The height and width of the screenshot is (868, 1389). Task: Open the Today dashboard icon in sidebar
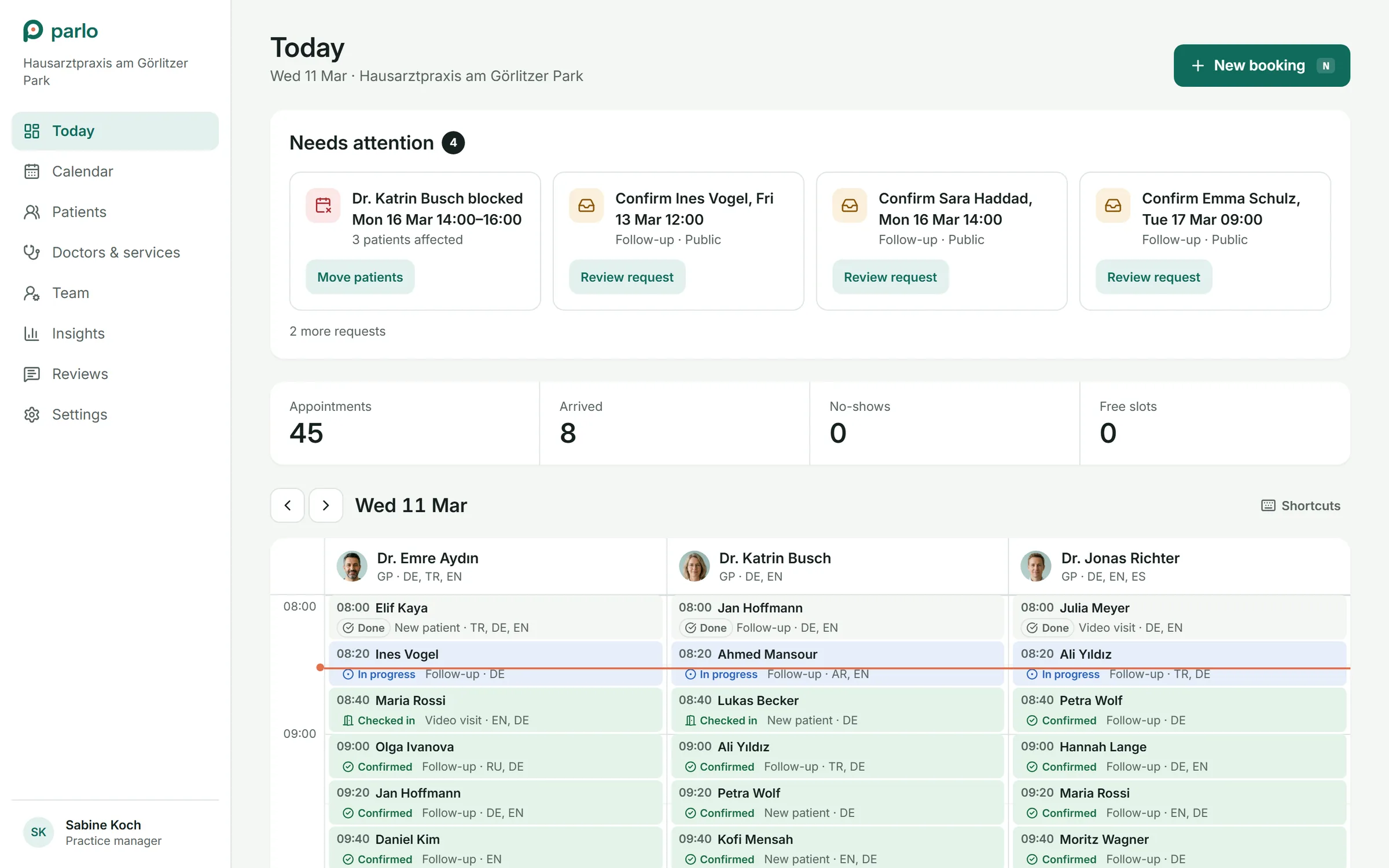[32, 131]
